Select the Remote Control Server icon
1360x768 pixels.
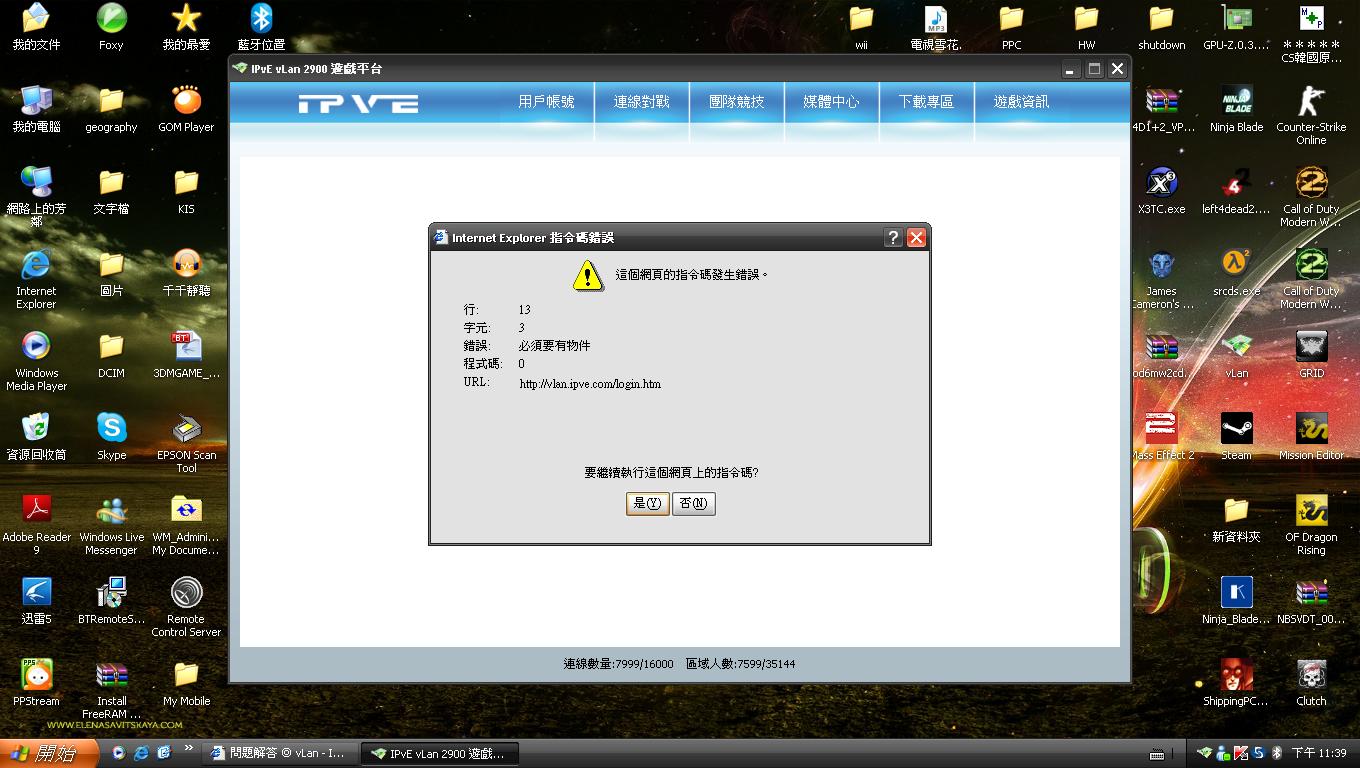pyautogui.click(x=186, y=607)
